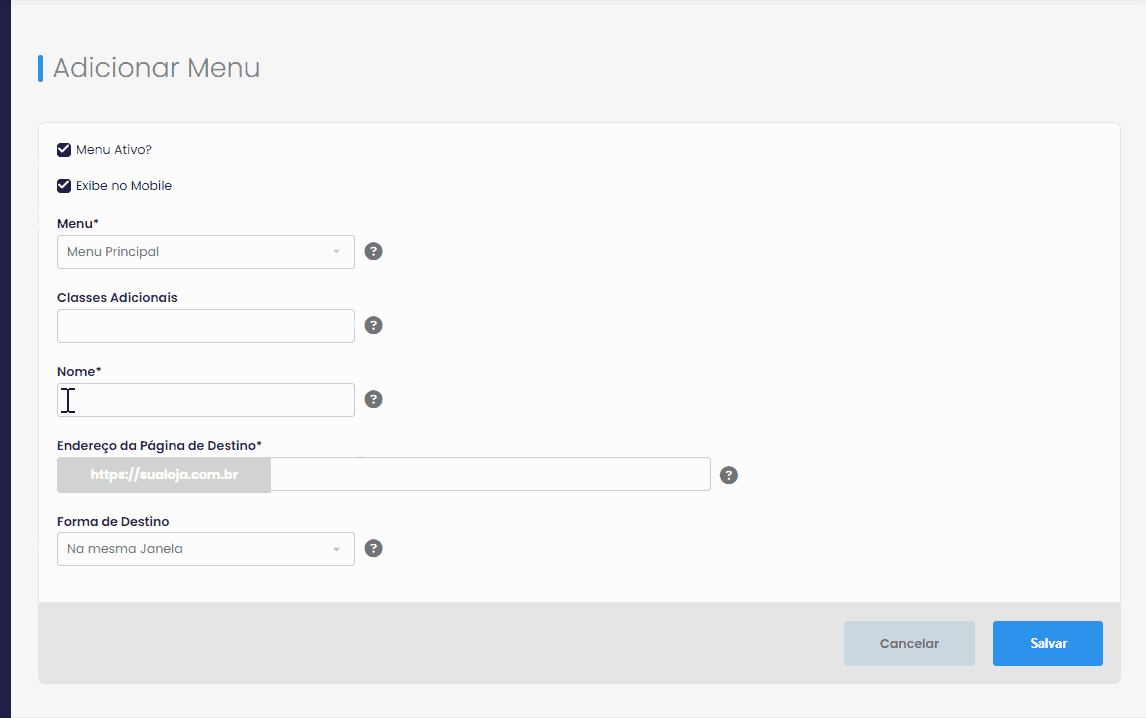Click the Adicionar Menu page heading
1146x718 pixels.
click(x=156, y=68)
